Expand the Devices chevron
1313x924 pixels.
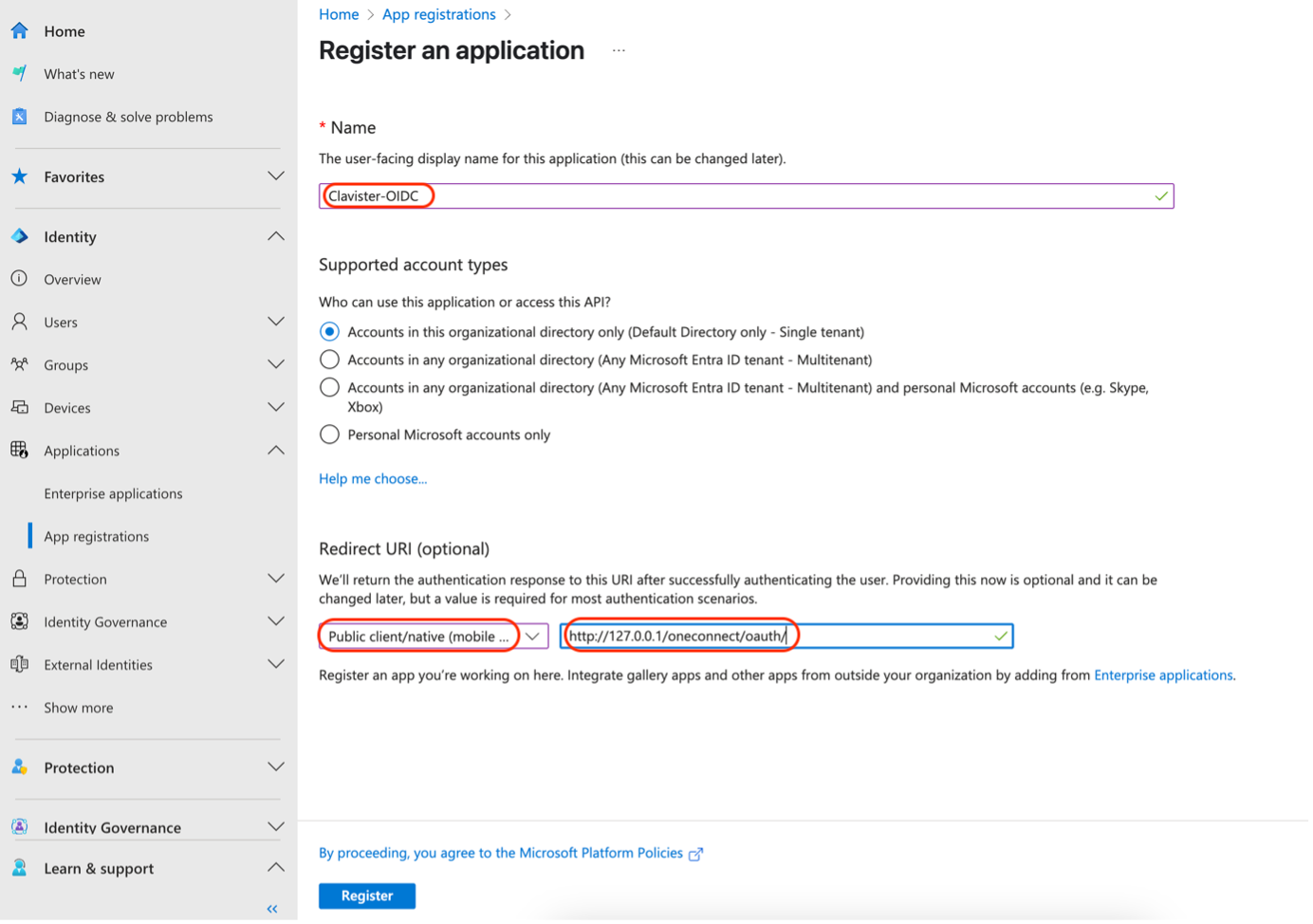click(x=275, y=407)
